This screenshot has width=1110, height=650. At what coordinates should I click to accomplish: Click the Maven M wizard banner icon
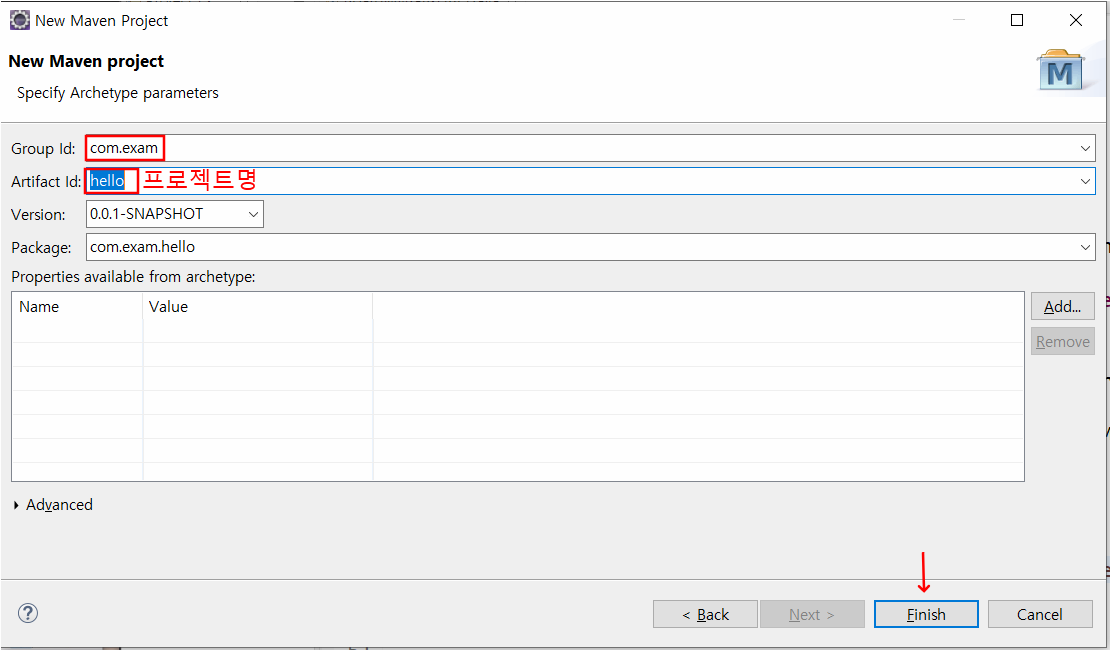coord(1060,70)
